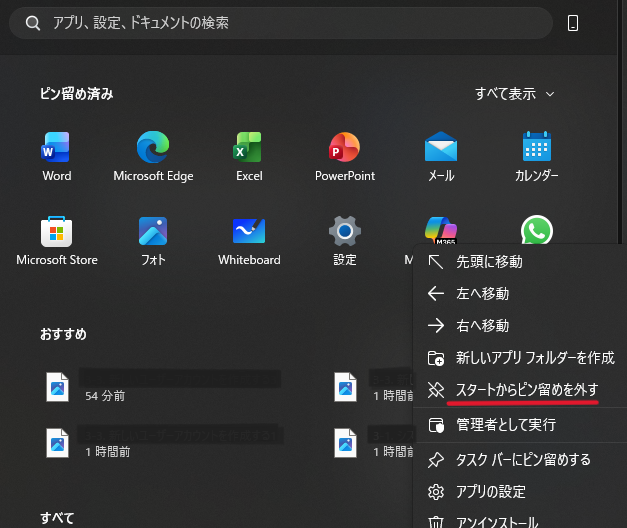
Task: Expand すべて表示 for pinned apps
Action: click(514, 94)
